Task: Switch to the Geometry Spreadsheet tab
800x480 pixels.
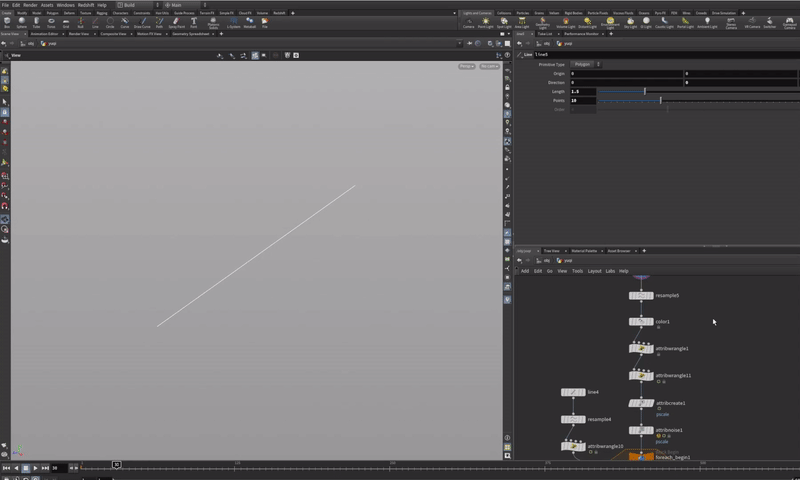Action: [x=191, y=34]
